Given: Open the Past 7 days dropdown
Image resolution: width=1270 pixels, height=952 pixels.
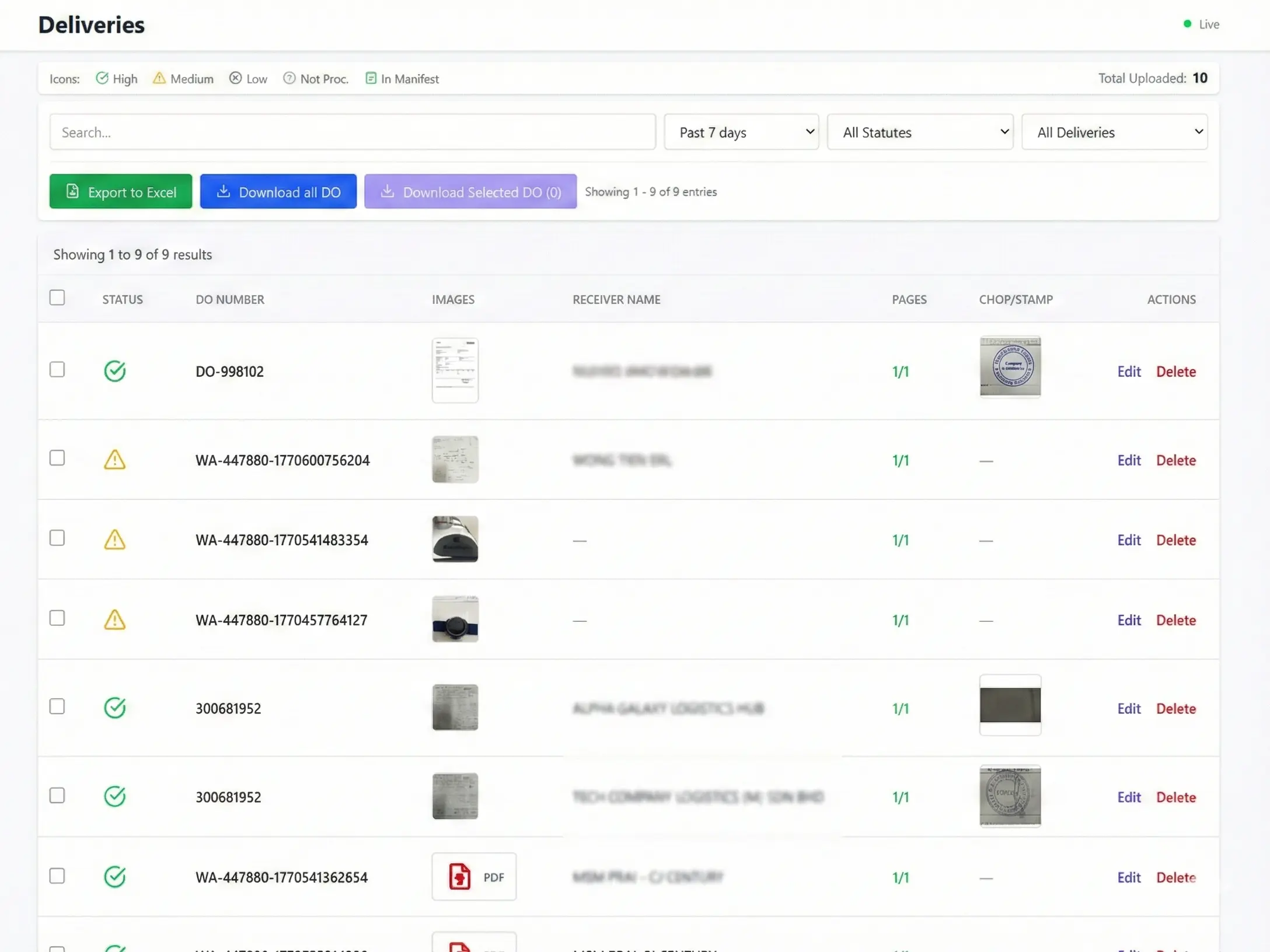Looking at the screenshot, I should tap(741, 132).
